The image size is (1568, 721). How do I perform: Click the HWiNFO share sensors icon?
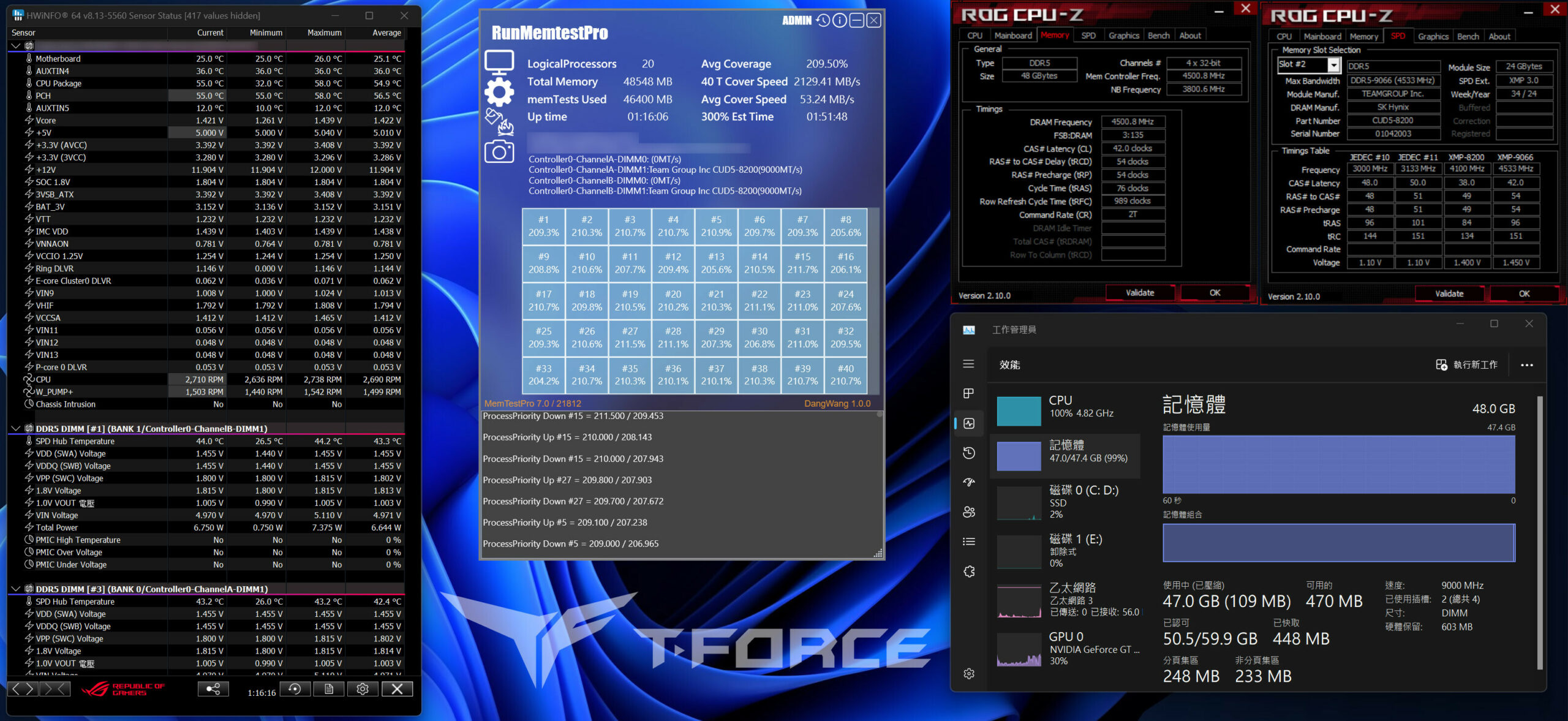213,689
